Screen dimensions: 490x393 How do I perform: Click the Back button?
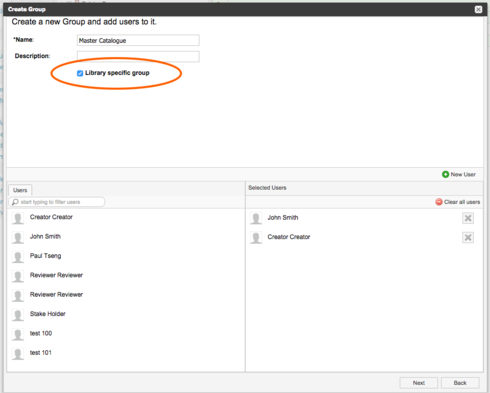(x=460, y=383)
